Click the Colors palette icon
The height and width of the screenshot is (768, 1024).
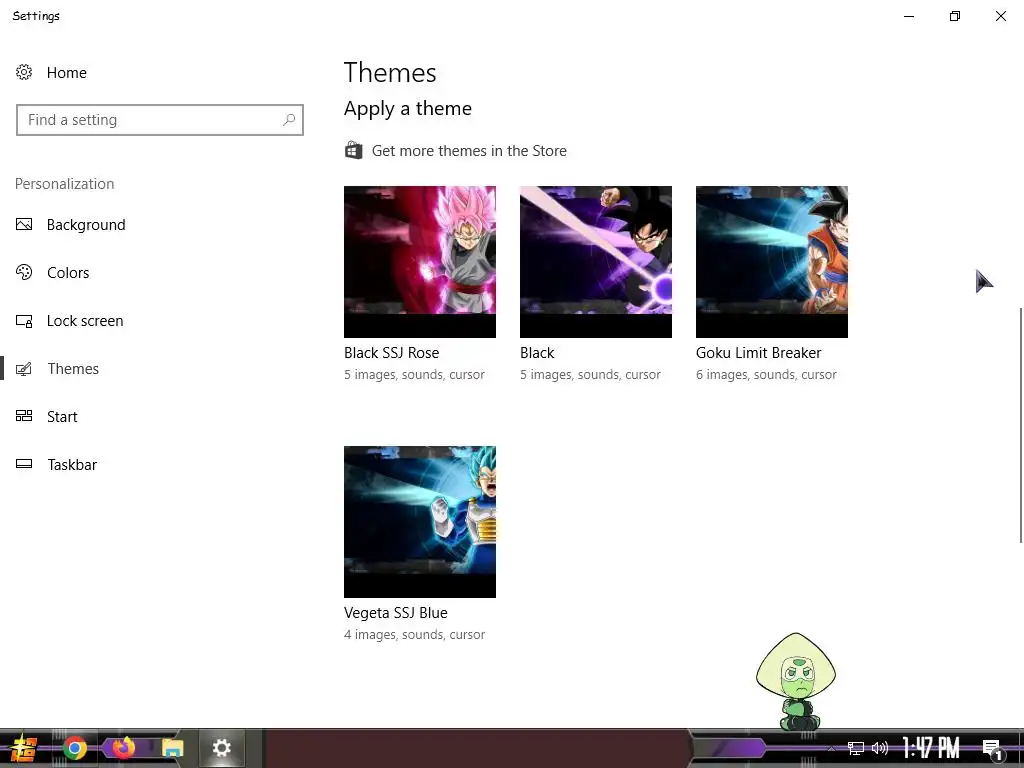[24, 272]
